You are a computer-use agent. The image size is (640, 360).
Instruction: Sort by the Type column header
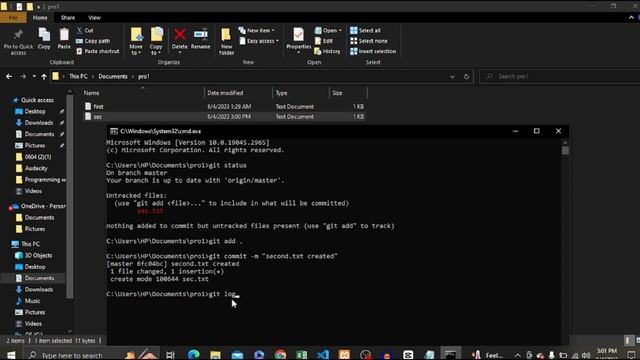(x=301, y=93)
